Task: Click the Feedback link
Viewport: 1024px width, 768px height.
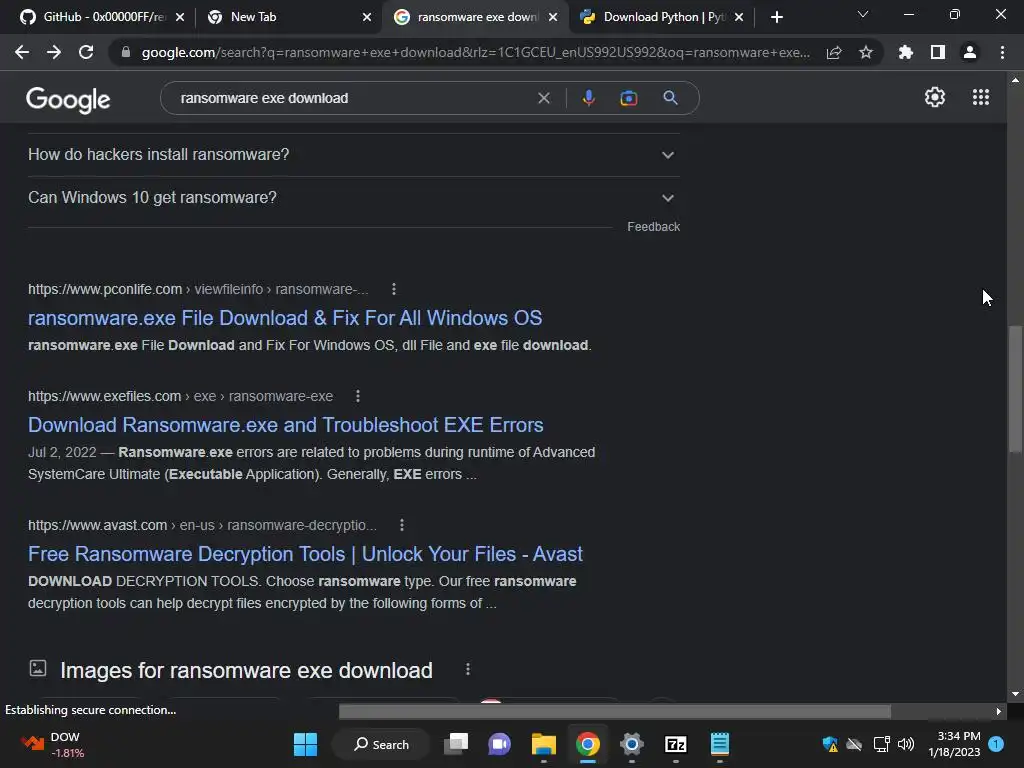Action: tap(653, 227)
